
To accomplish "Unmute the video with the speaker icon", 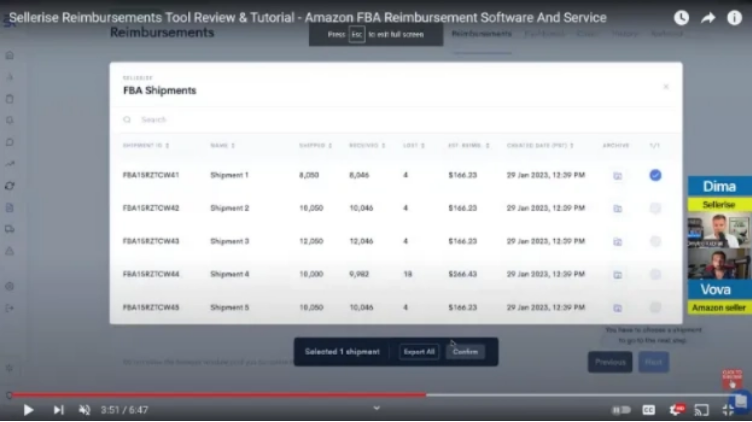I will [84, 410].
